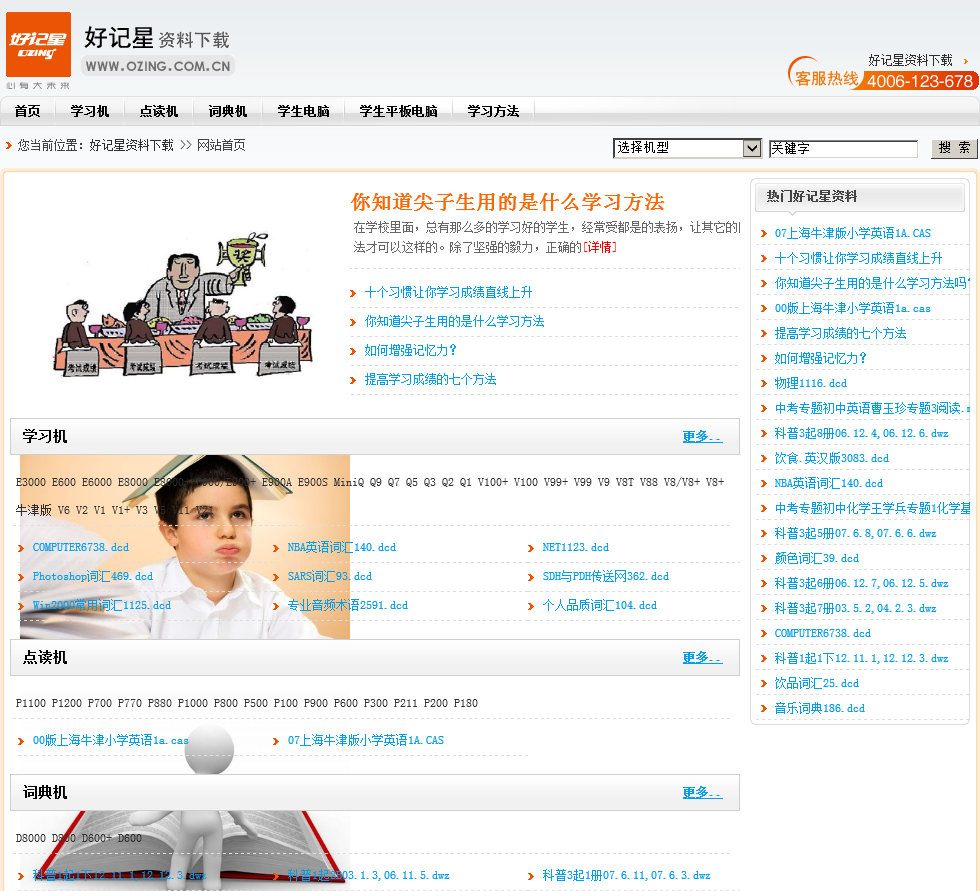Open 科普3起8册06.12.4,06.12.6.dwz link
980x891 pixels.
[861, 434]
